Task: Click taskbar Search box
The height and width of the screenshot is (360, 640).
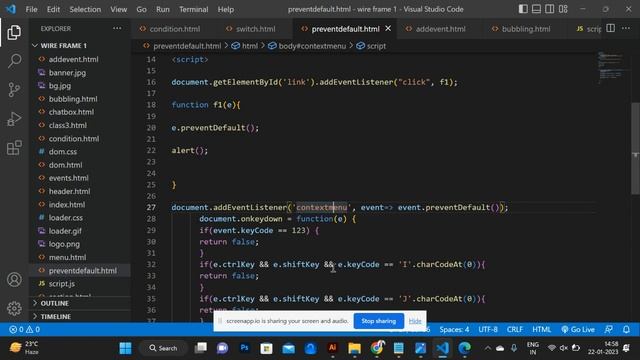Action: 163,348
